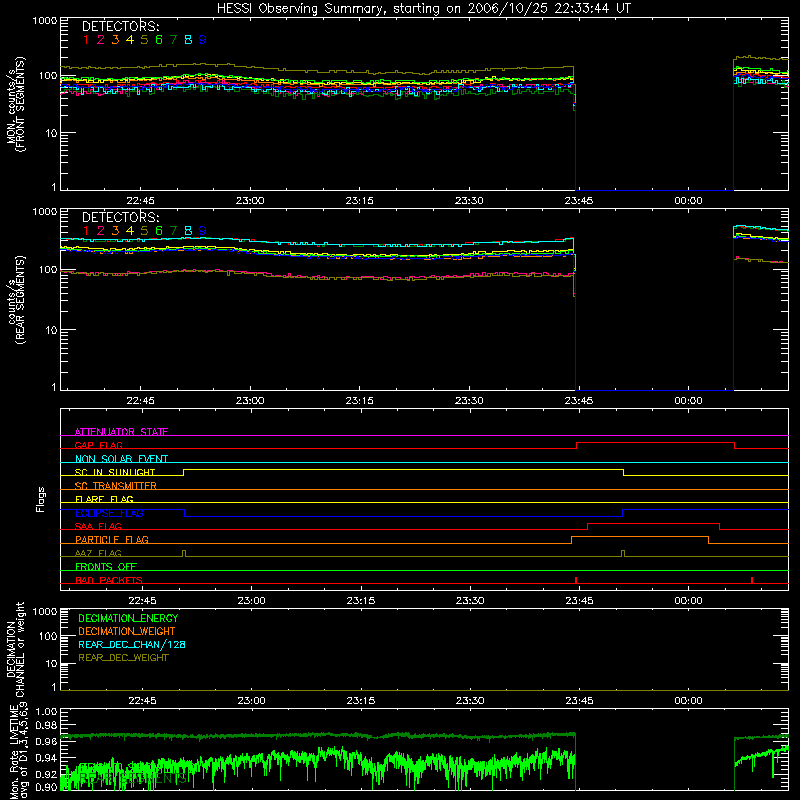Select red detector 1 in front segments legend
Viewport: 800px width, 800px height.
point(86,40)
